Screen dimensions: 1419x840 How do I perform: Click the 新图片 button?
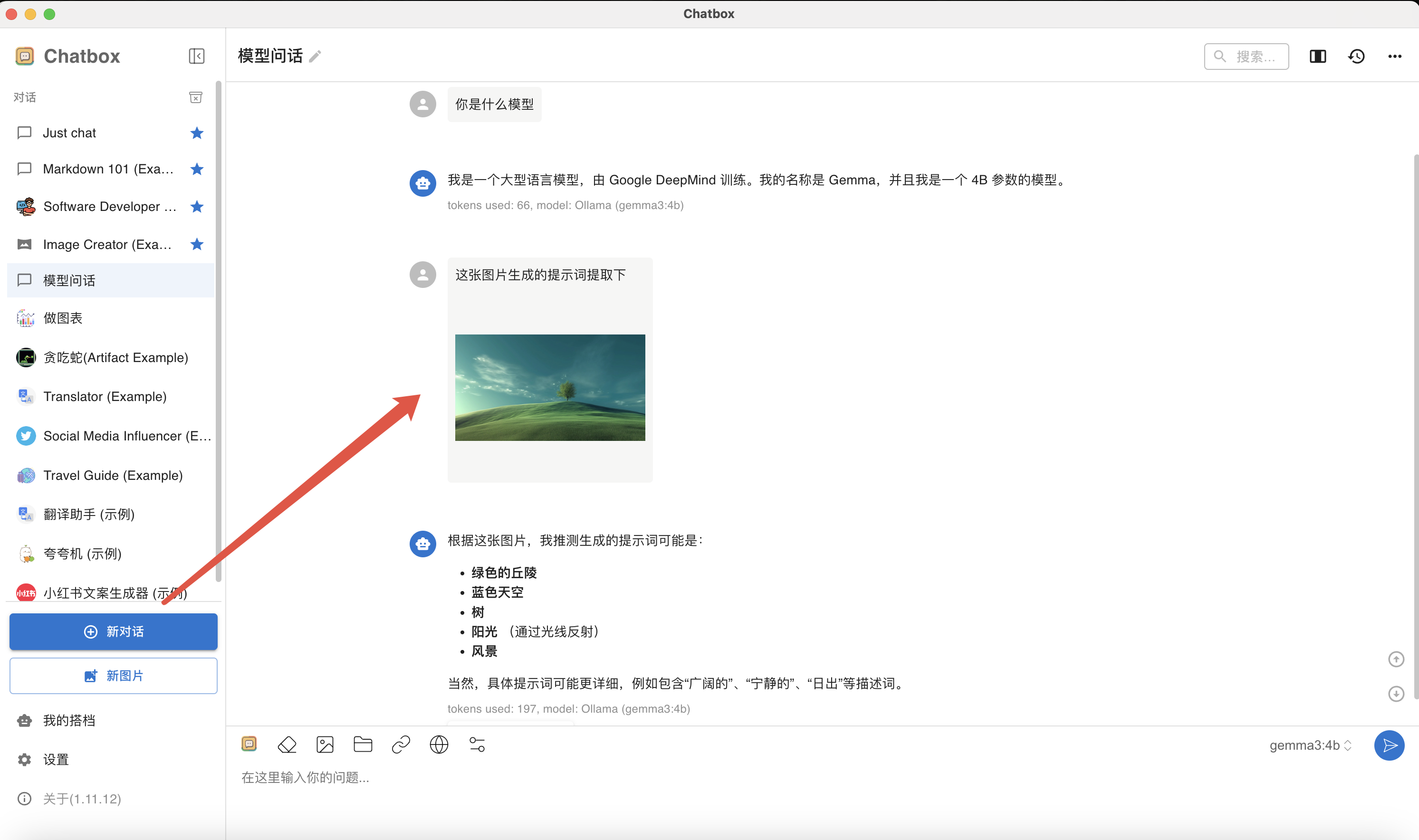113,676
